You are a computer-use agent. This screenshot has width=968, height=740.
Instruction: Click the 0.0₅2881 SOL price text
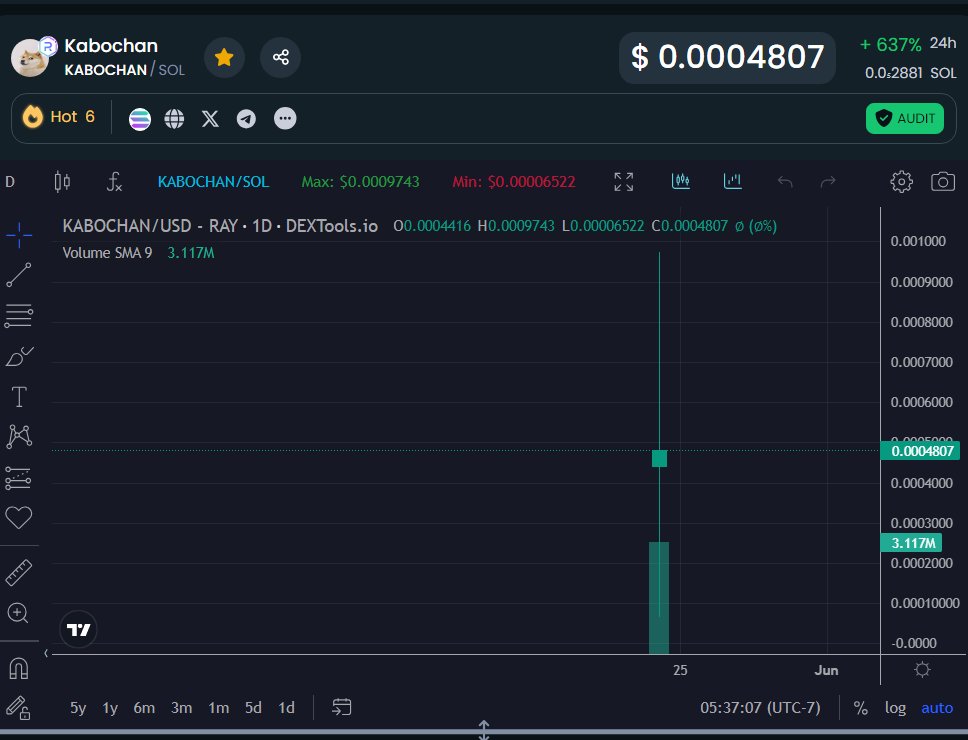(x=911, y=73)
